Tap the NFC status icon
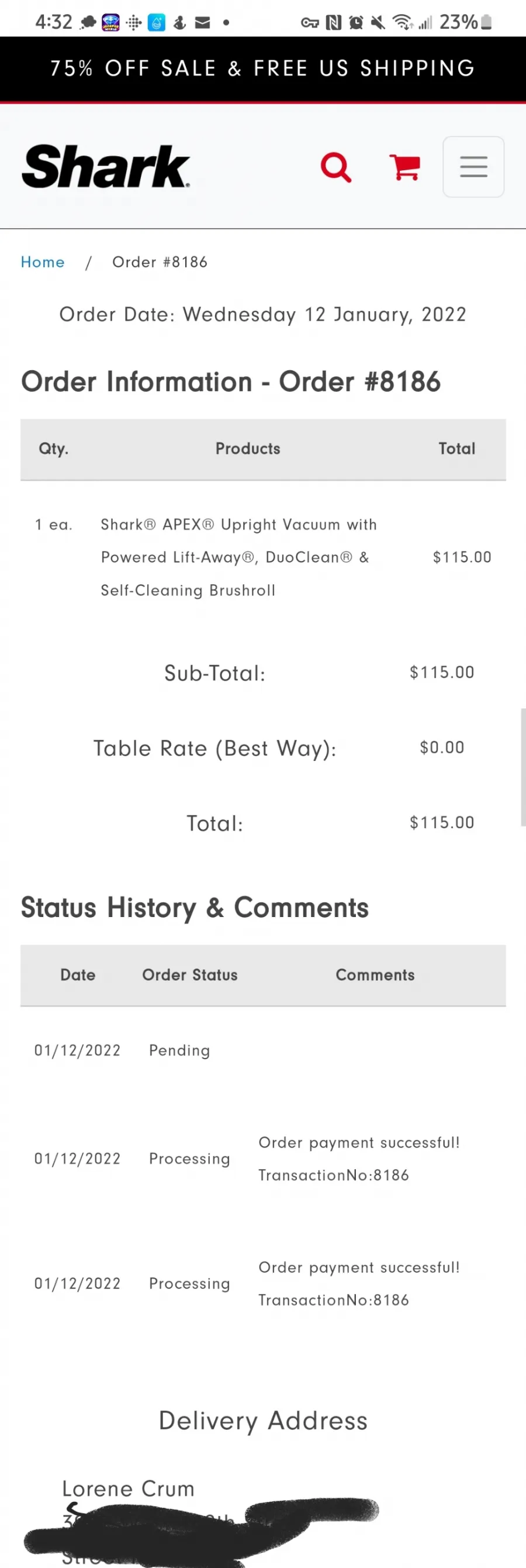 coord(333,23)
